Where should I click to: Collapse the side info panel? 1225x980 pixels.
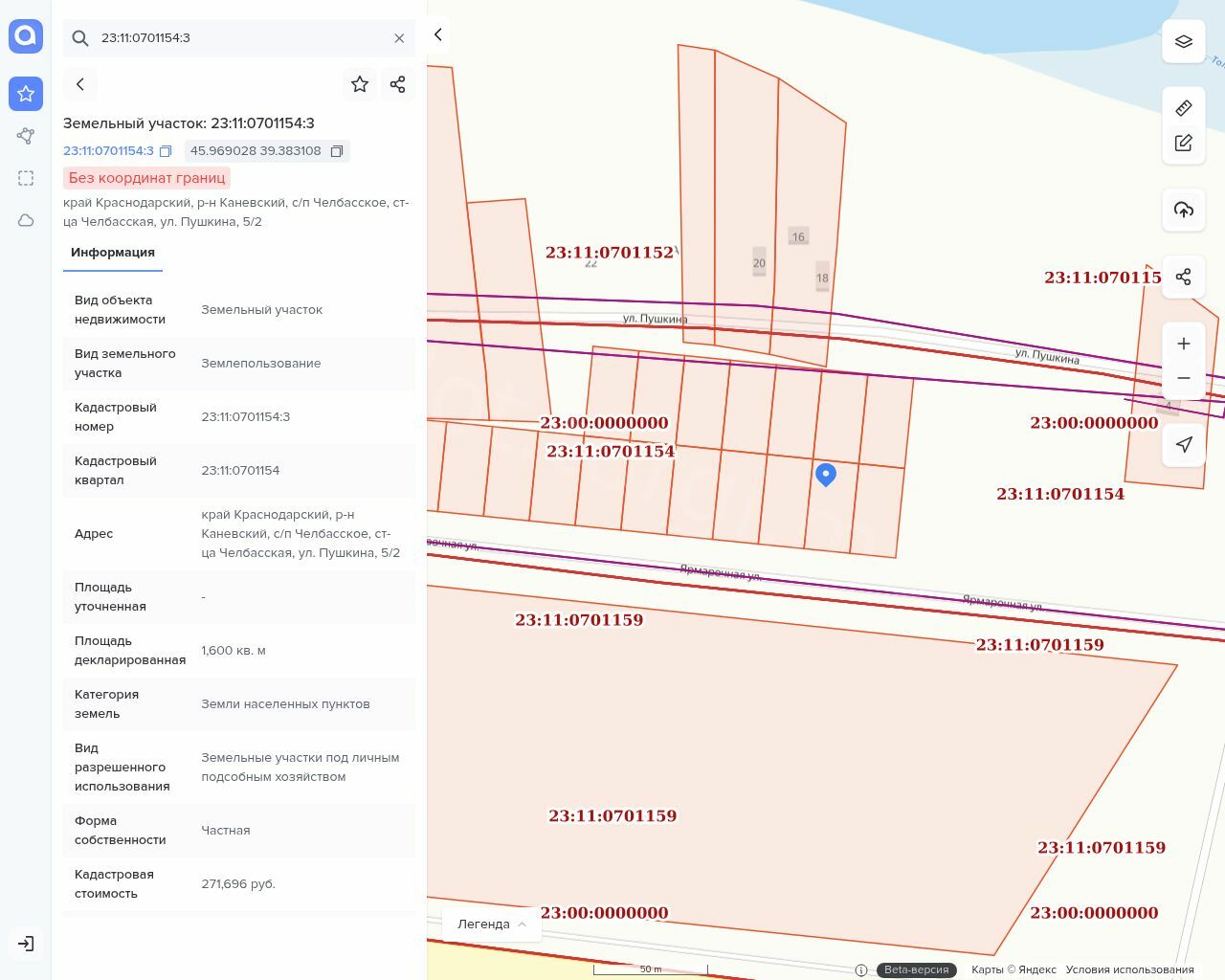click(438, 34)
